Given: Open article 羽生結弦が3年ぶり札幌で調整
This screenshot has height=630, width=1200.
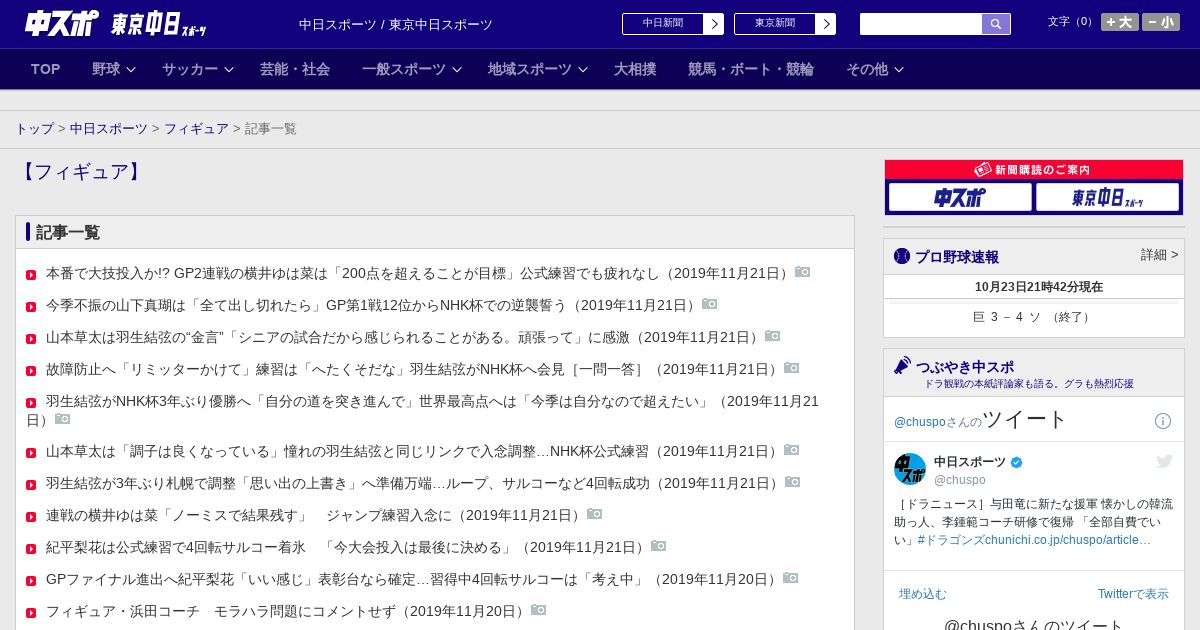Looking at the screenshot, I should (413, 483).
